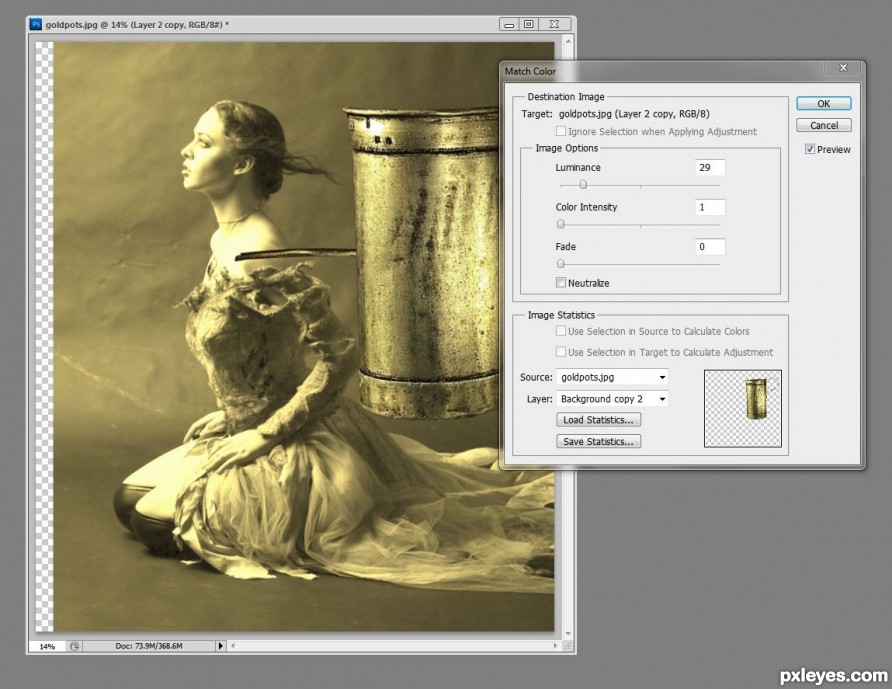
Task: Open the document status info arrow menu
Action: click(221, 646)
